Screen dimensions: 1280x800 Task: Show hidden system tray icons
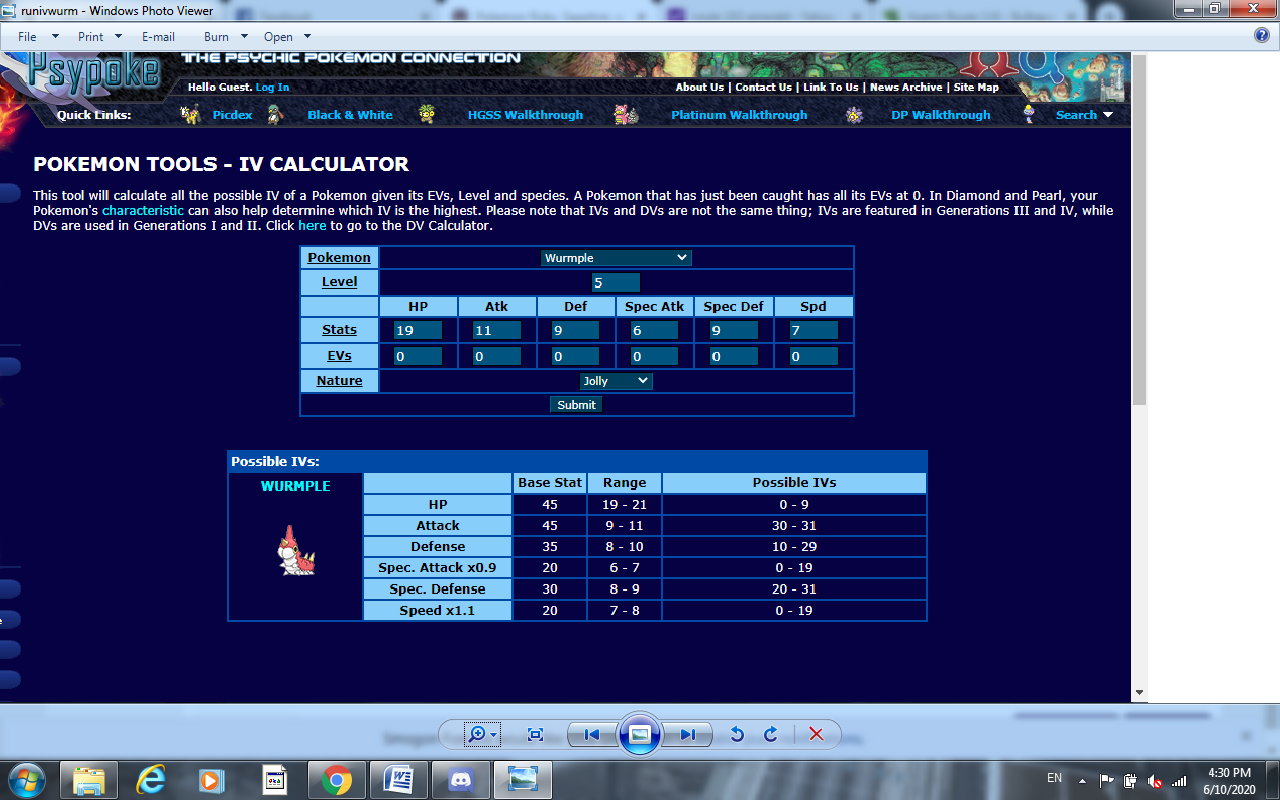pos(1082,781)
